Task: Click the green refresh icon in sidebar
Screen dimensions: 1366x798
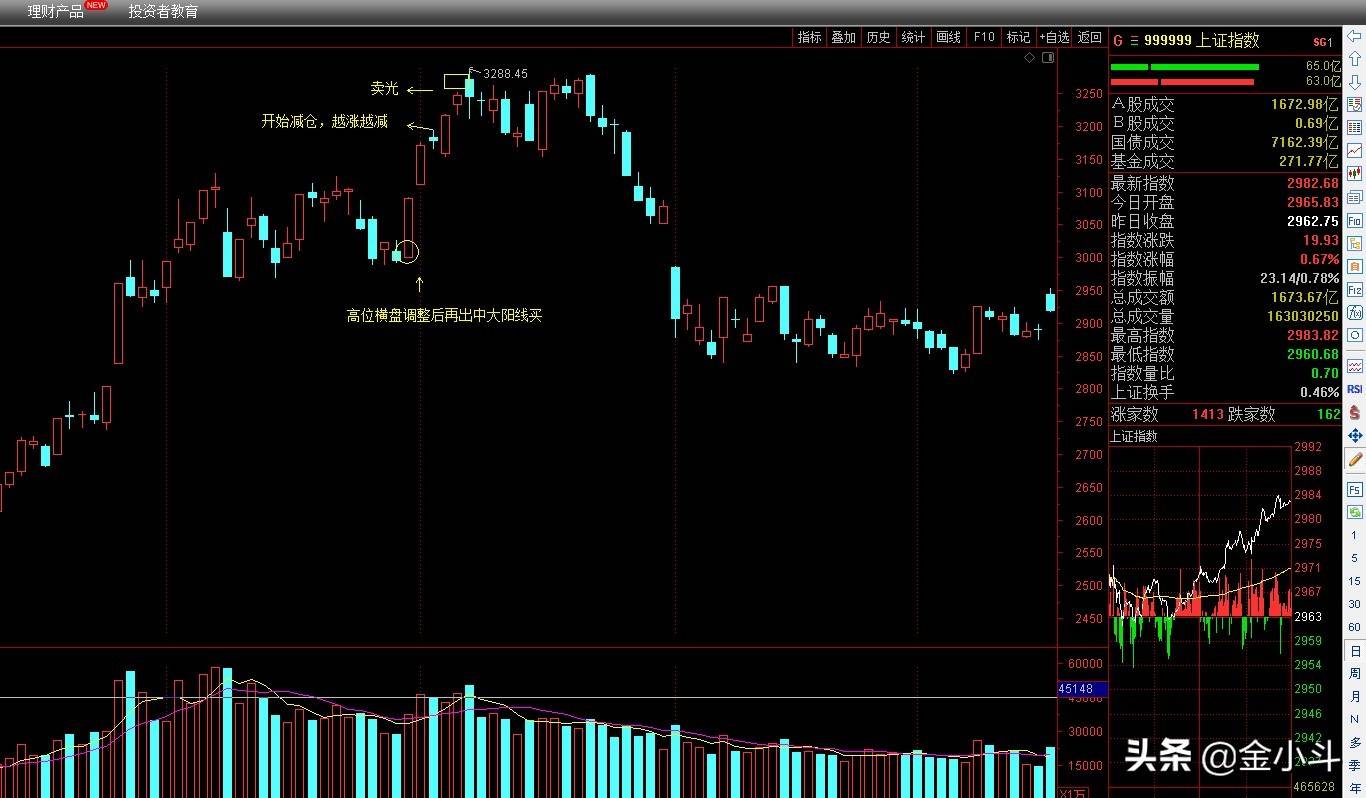Action: pyautogui.click(x=1355, y=511)
